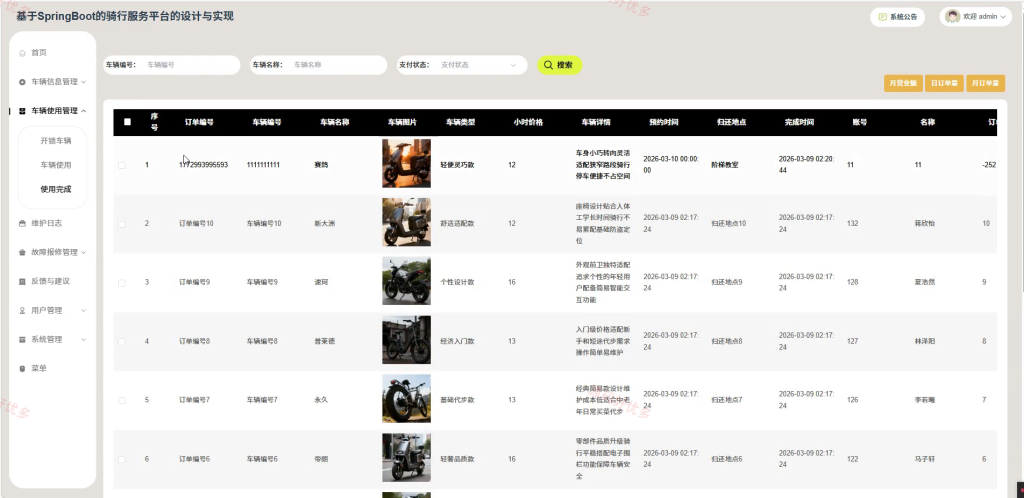Click the 完成时间 column header
The width and height of the screenshot is (1024, 498).
click(799, 122)
